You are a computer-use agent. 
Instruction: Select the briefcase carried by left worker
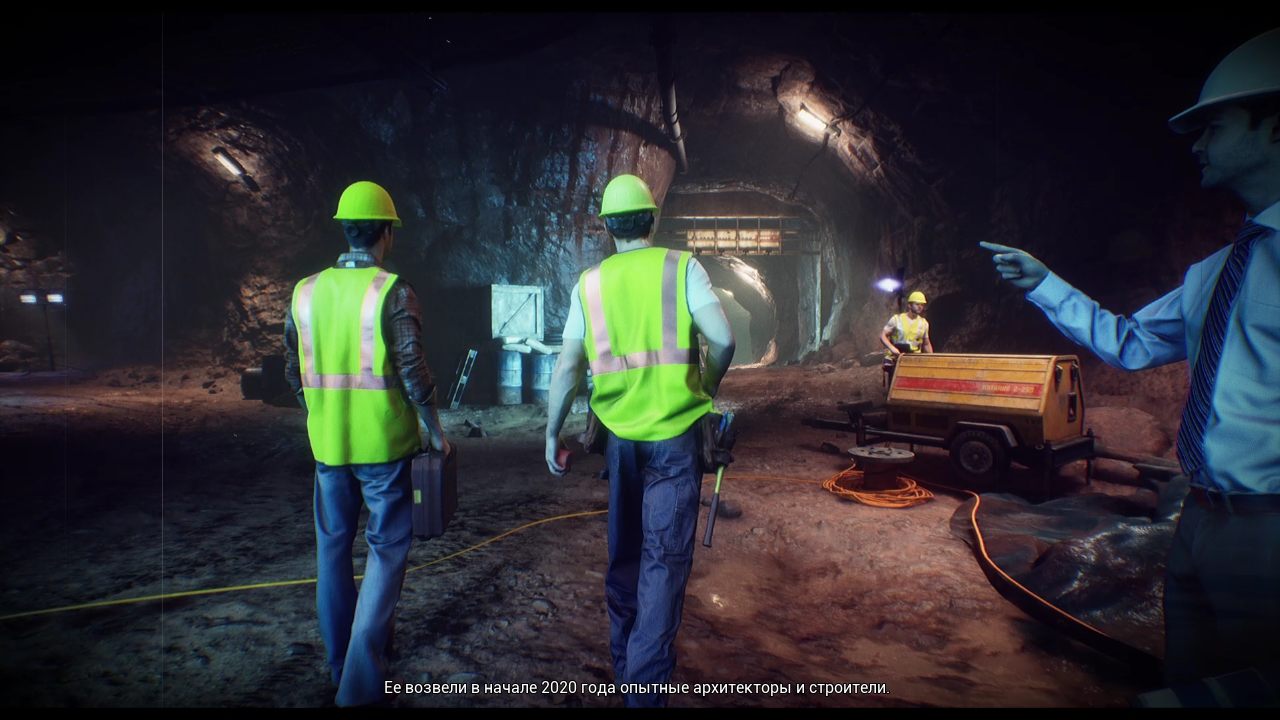click(434, 490)
